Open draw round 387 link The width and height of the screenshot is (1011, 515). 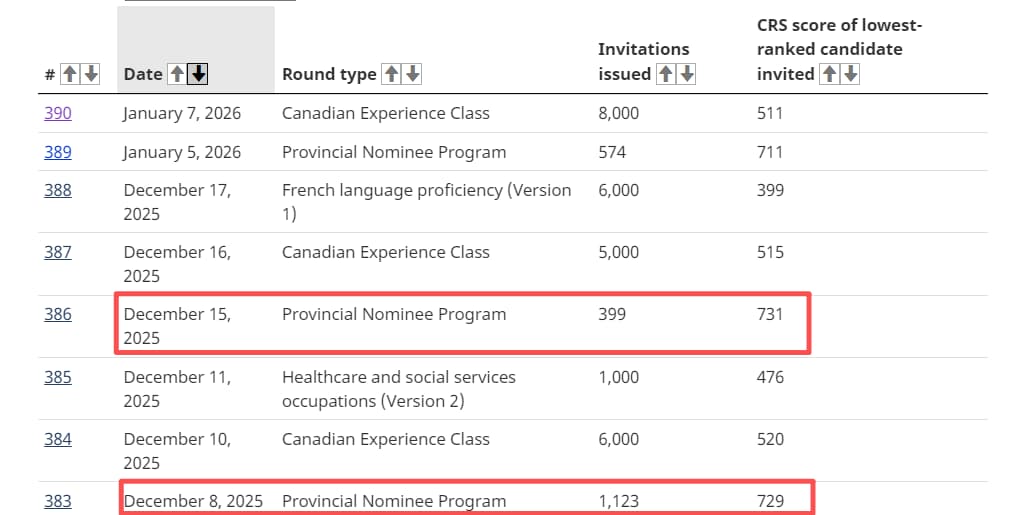pyautogui.click(x=58, y=252)
